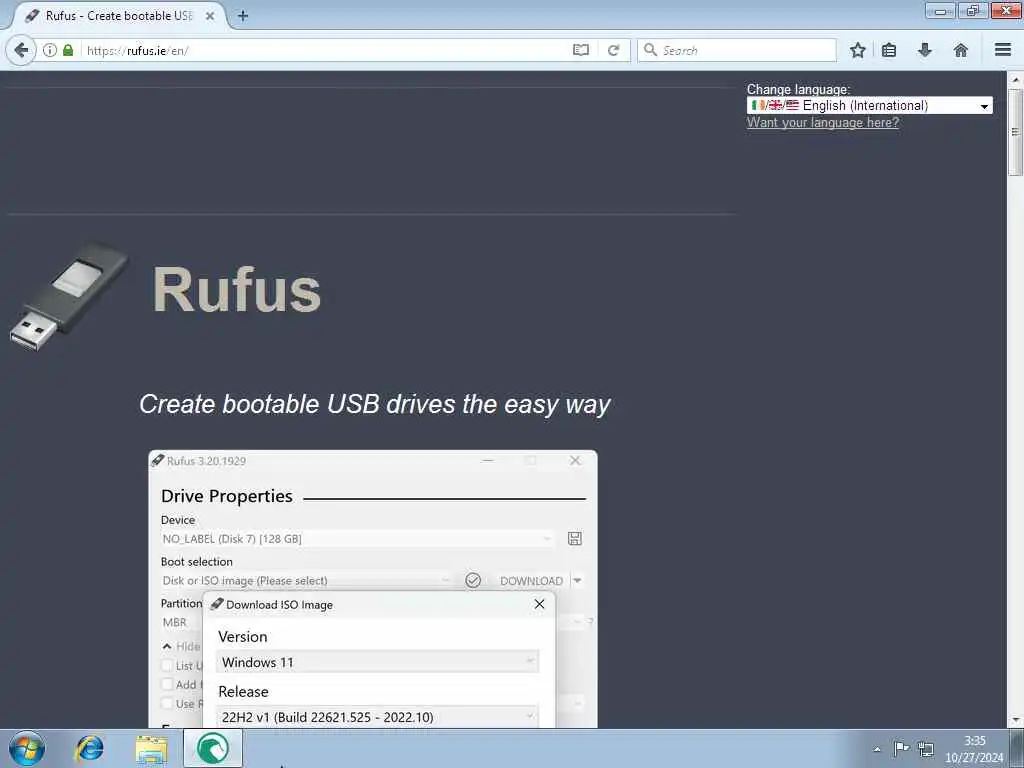1024x768 pixels.
Task: Click the large Rufus heading text
Action: pos(236,289)
